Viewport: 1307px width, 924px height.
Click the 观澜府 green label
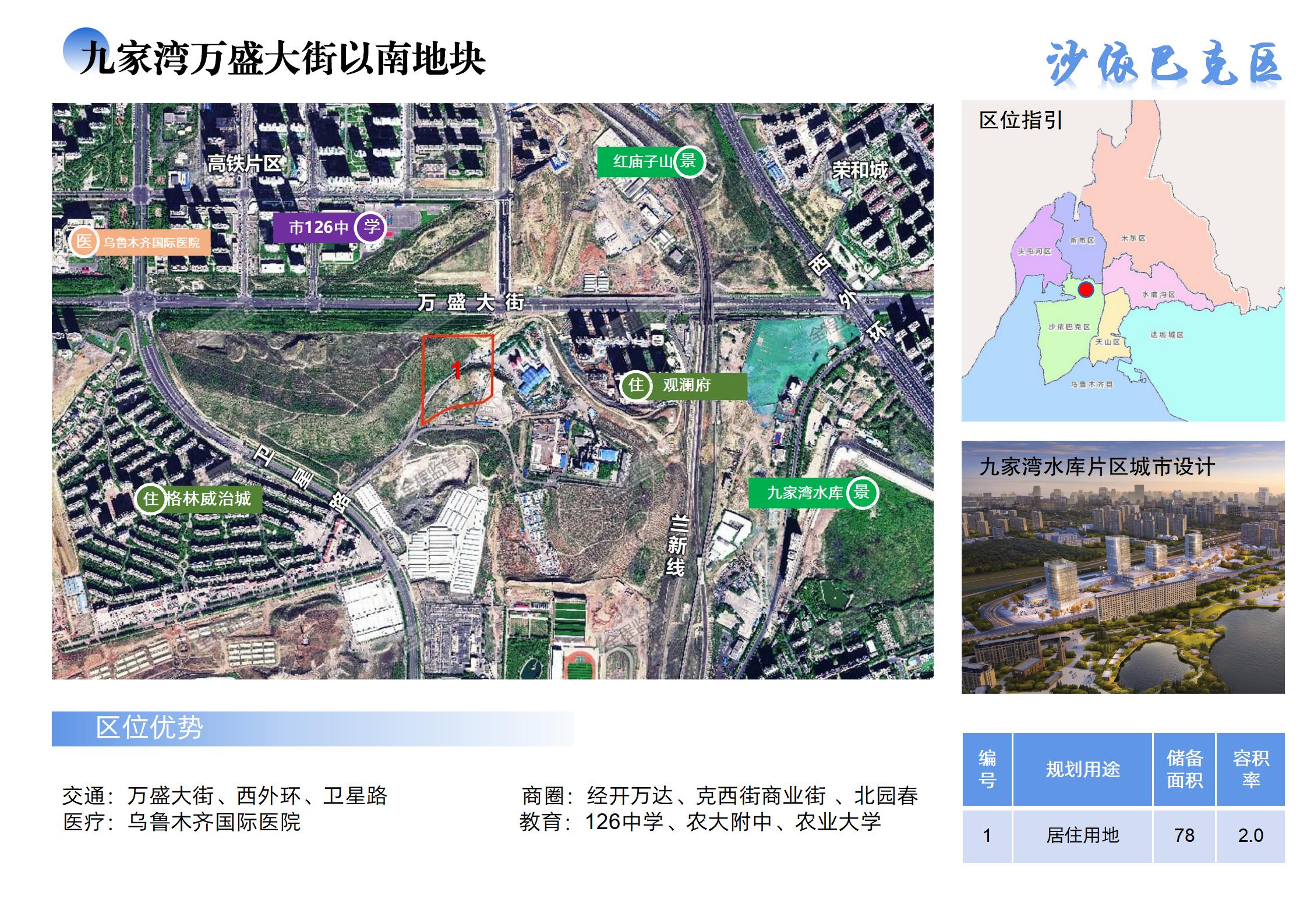(687, 385)
